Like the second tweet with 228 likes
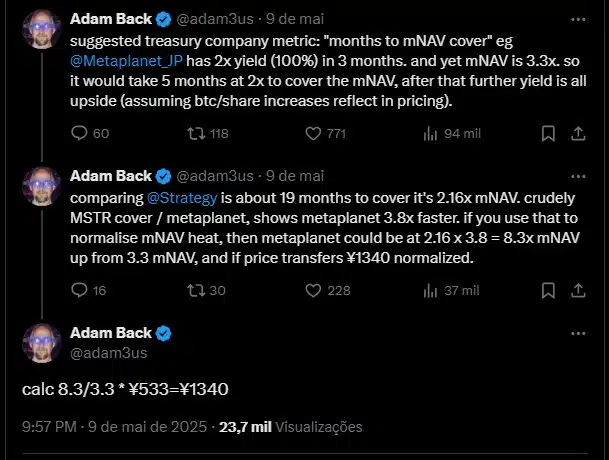 pos(328,291)
